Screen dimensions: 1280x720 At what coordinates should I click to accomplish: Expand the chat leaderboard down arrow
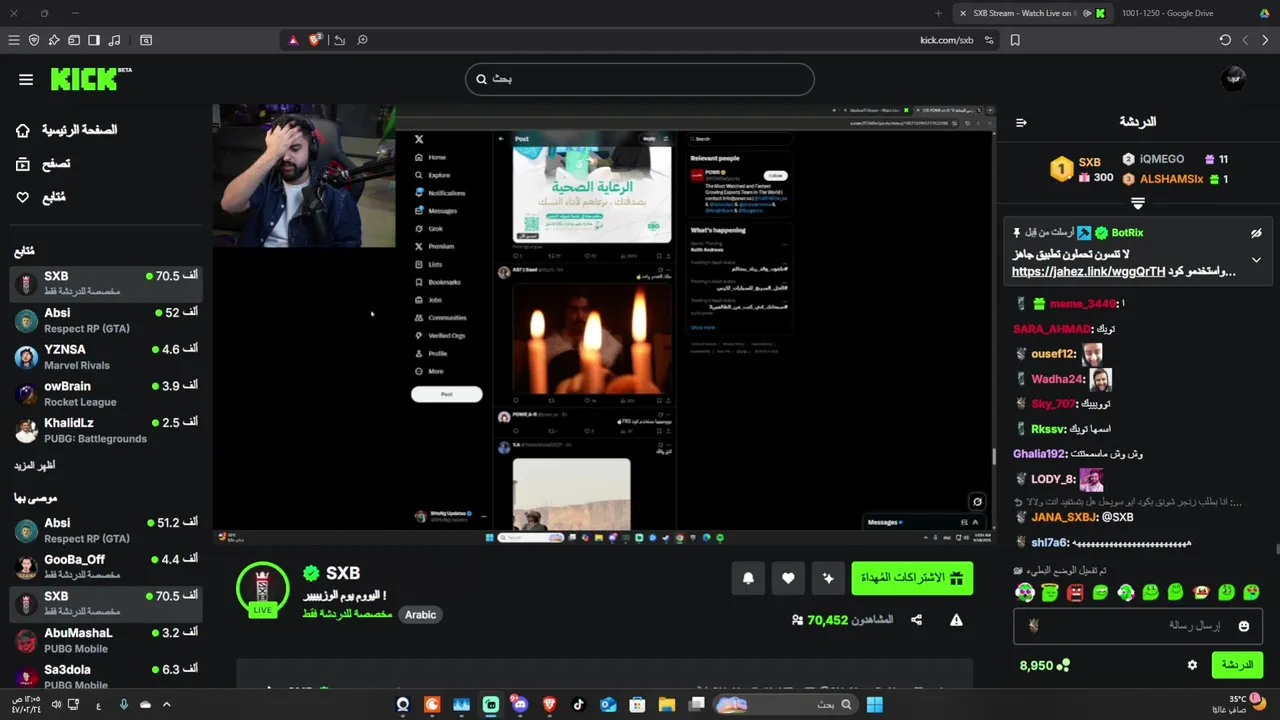pyautogui.click(x=1137, y=203)
